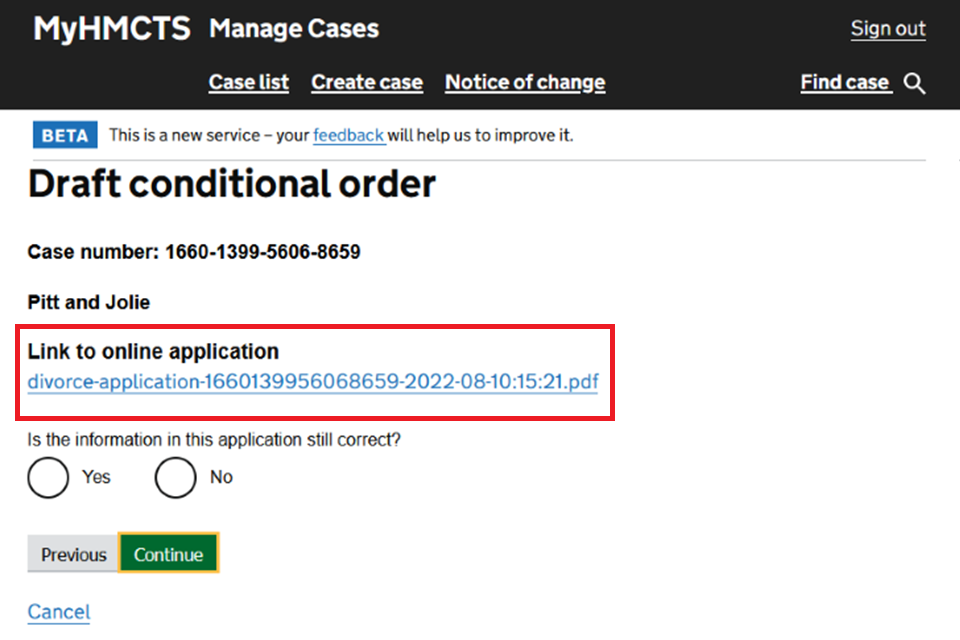The width and height of the screenshot is (960, 640).
Task: Go to Create case
Action: pyautogui.click(x=367, y=83)
